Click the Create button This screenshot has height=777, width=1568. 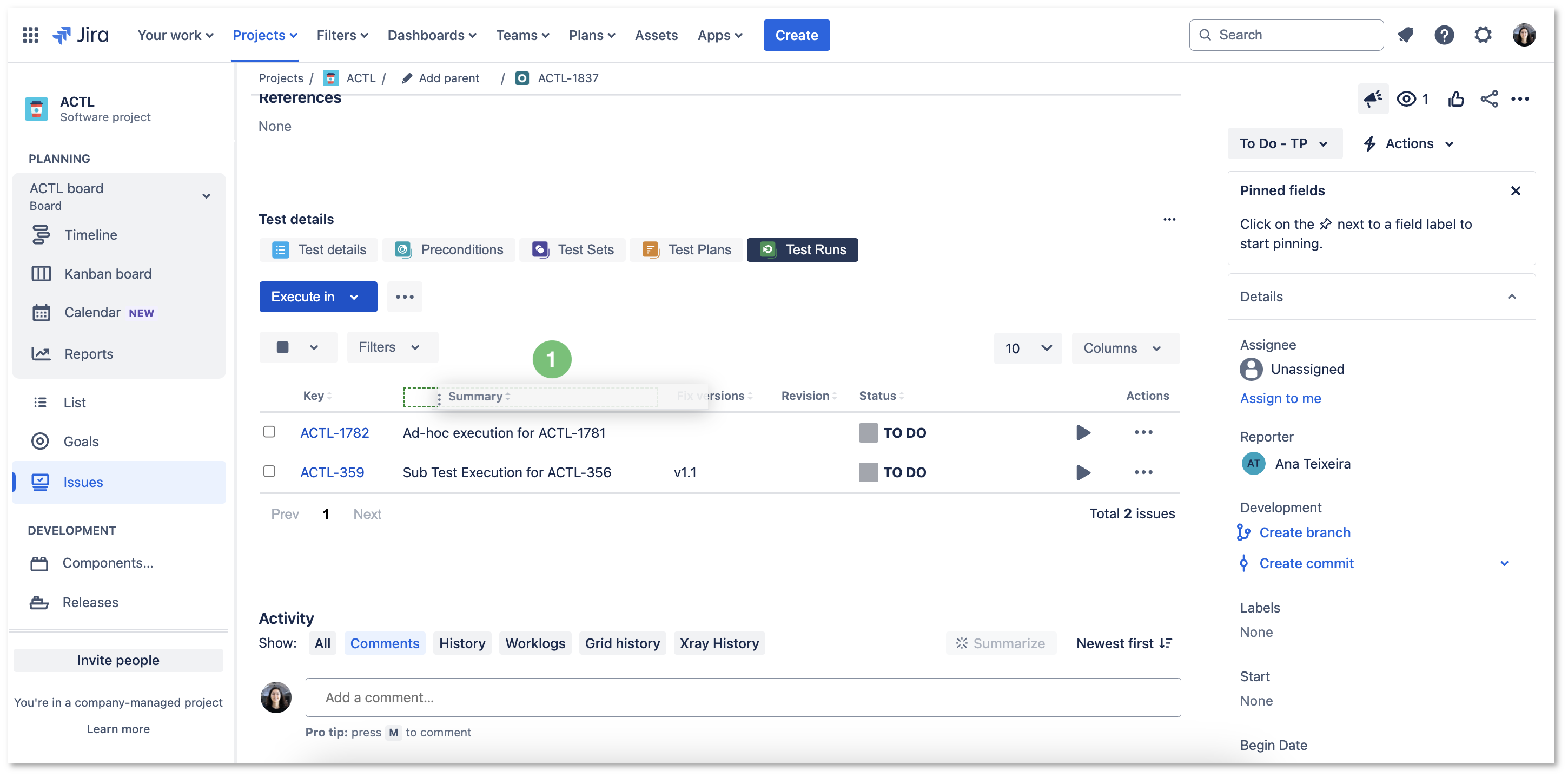(x=796, y=35)
